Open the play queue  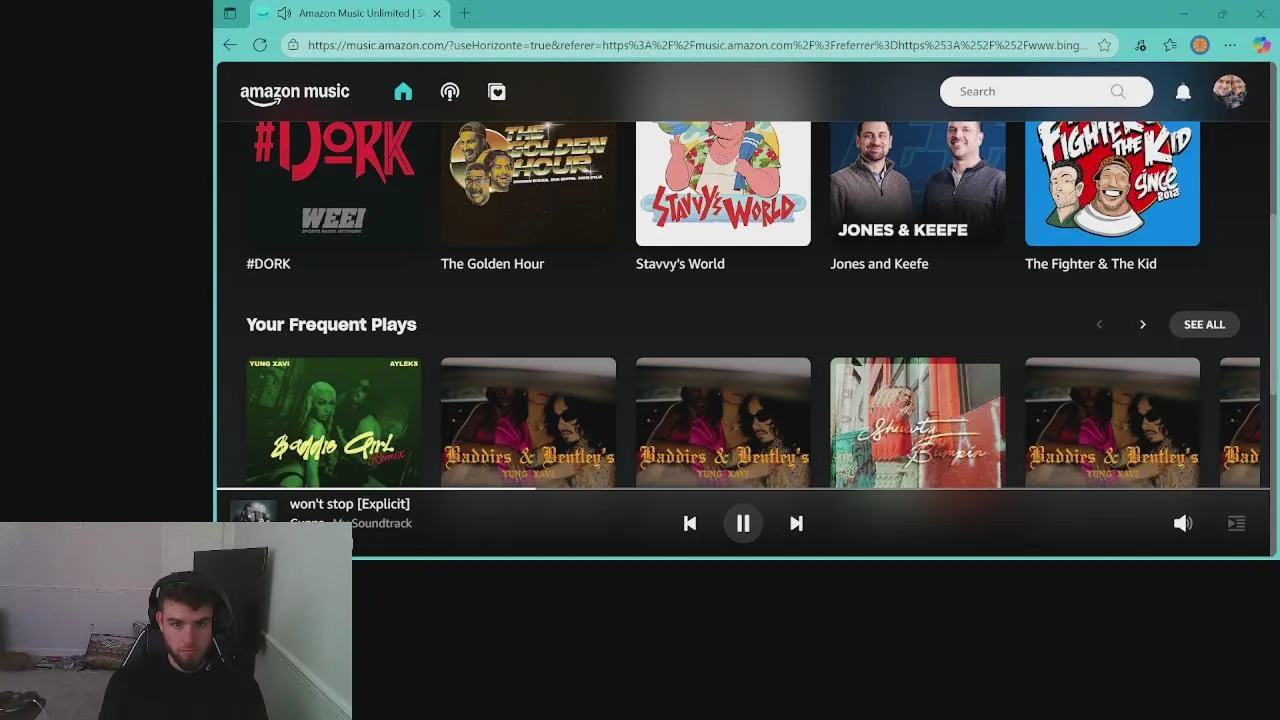1236,524
